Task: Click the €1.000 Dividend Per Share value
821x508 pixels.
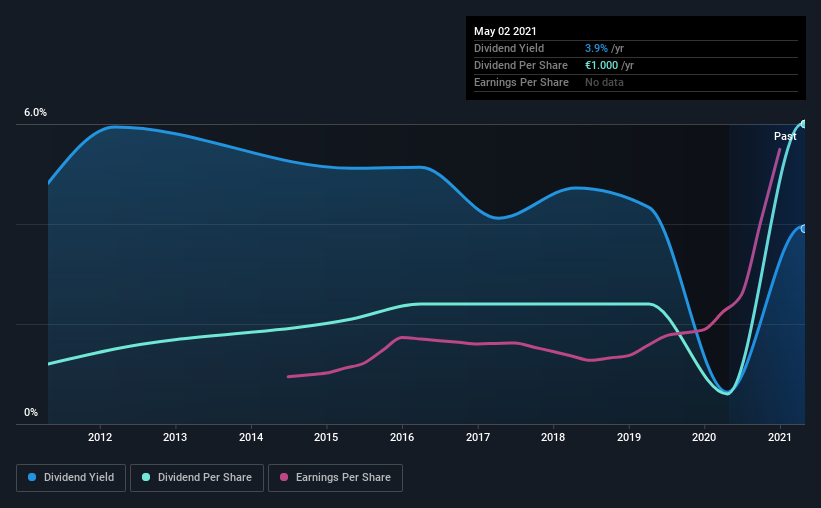Action: click(x=602, y=65)
